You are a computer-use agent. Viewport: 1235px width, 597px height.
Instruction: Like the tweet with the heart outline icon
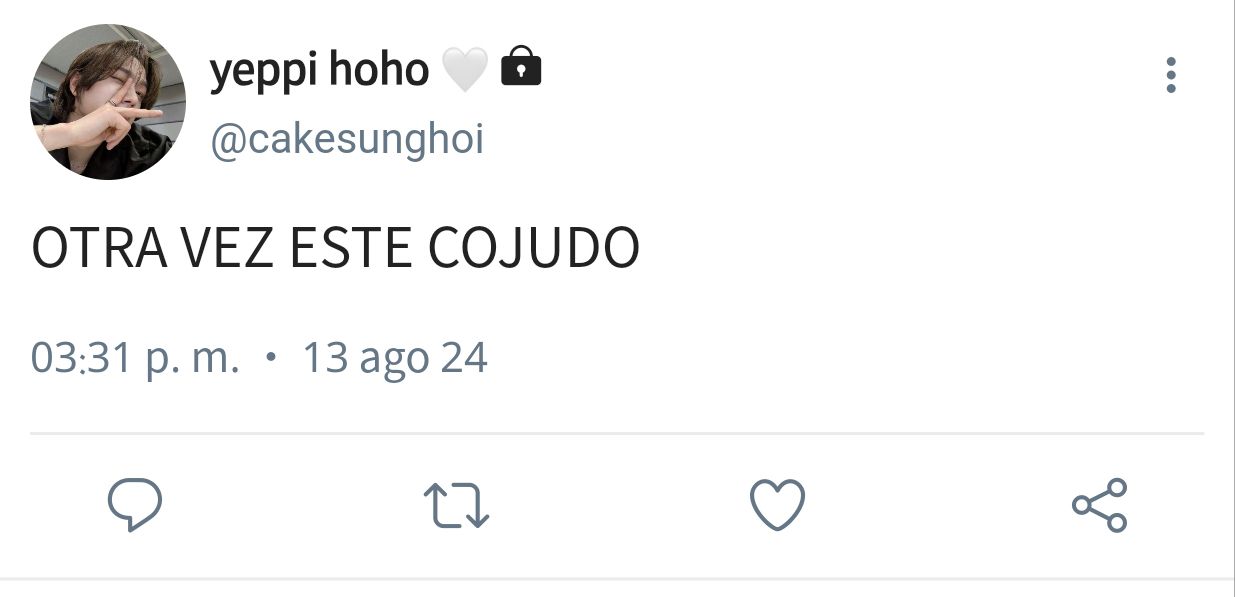click(777, 505)
